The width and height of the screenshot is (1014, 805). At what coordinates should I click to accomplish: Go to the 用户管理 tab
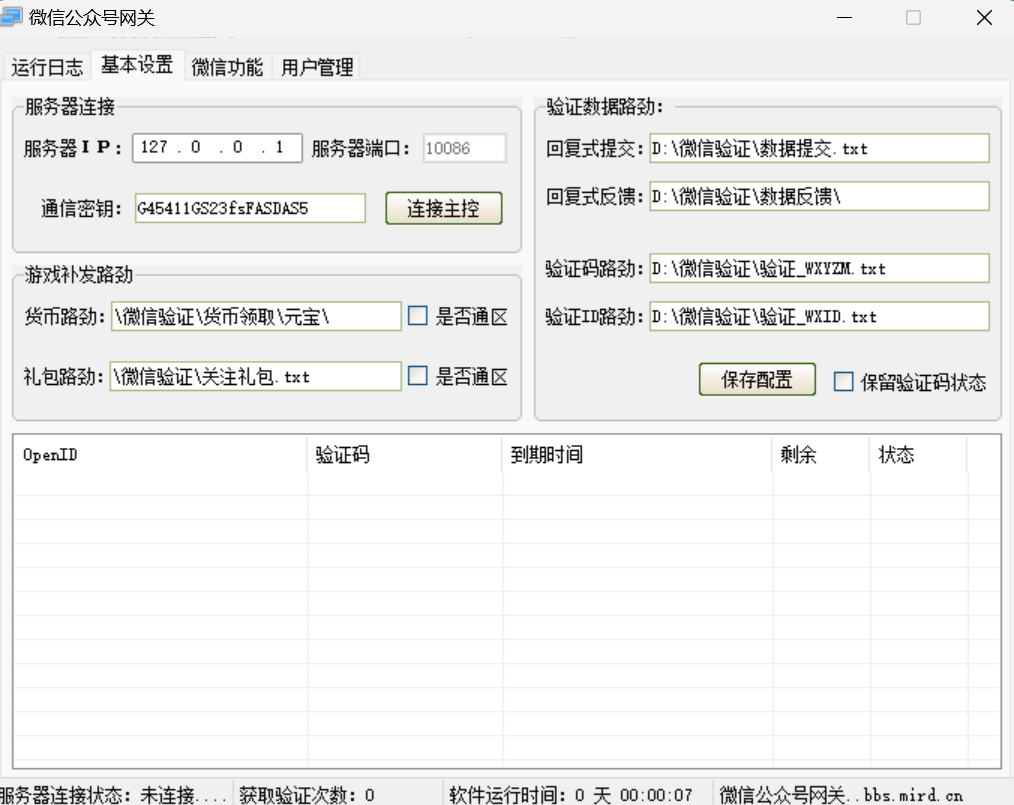click(x=317, y=67)
